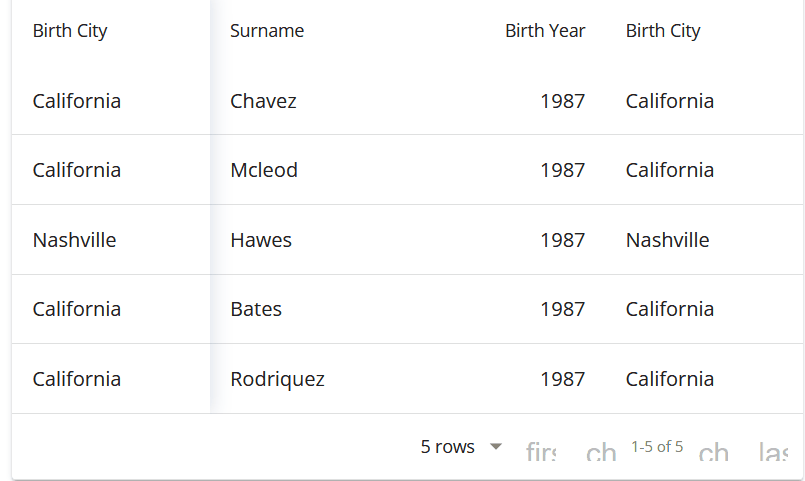Select the Rodriquez surname cell
The height and width of the screenshot is (481, 805).
tap(277, 379)
